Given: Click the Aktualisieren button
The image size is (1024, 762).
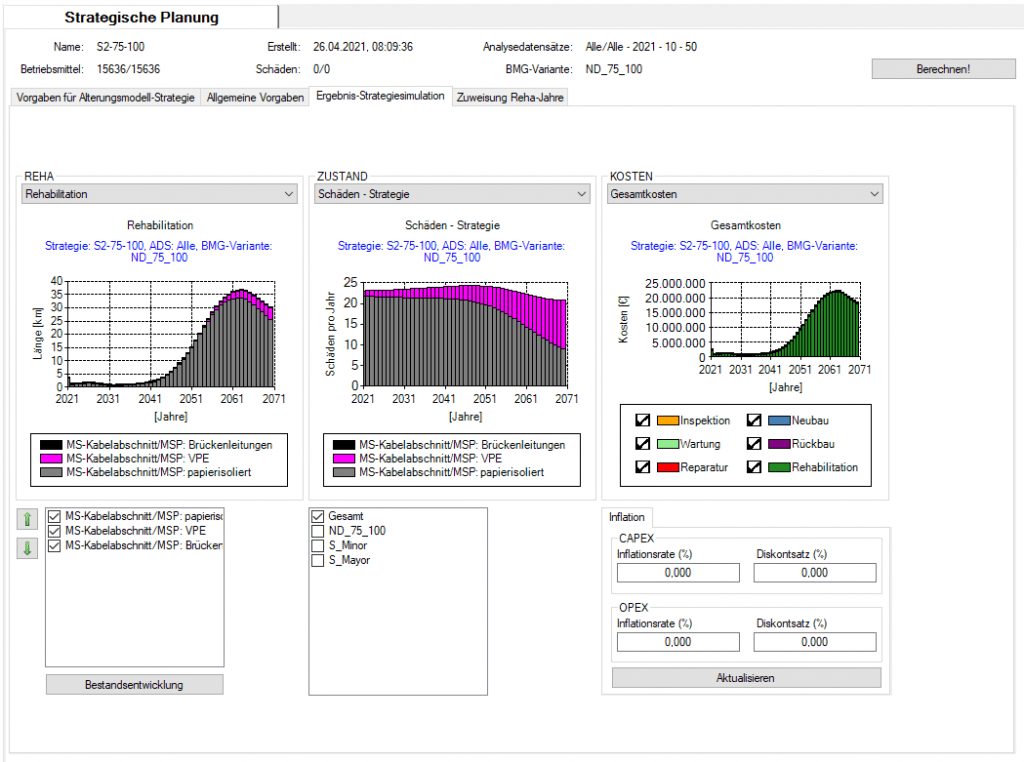Looking at the screenshot, I should (746, 678).
